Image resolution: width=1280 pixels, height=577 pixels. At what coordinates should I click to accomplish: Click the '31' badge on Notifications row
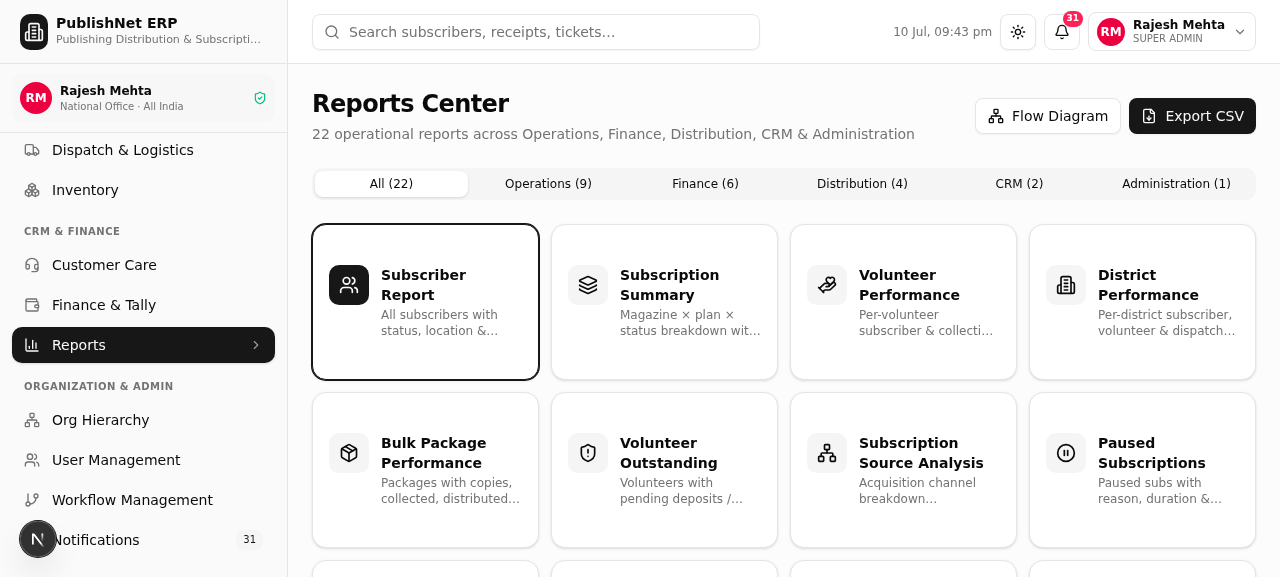(249, 540)
